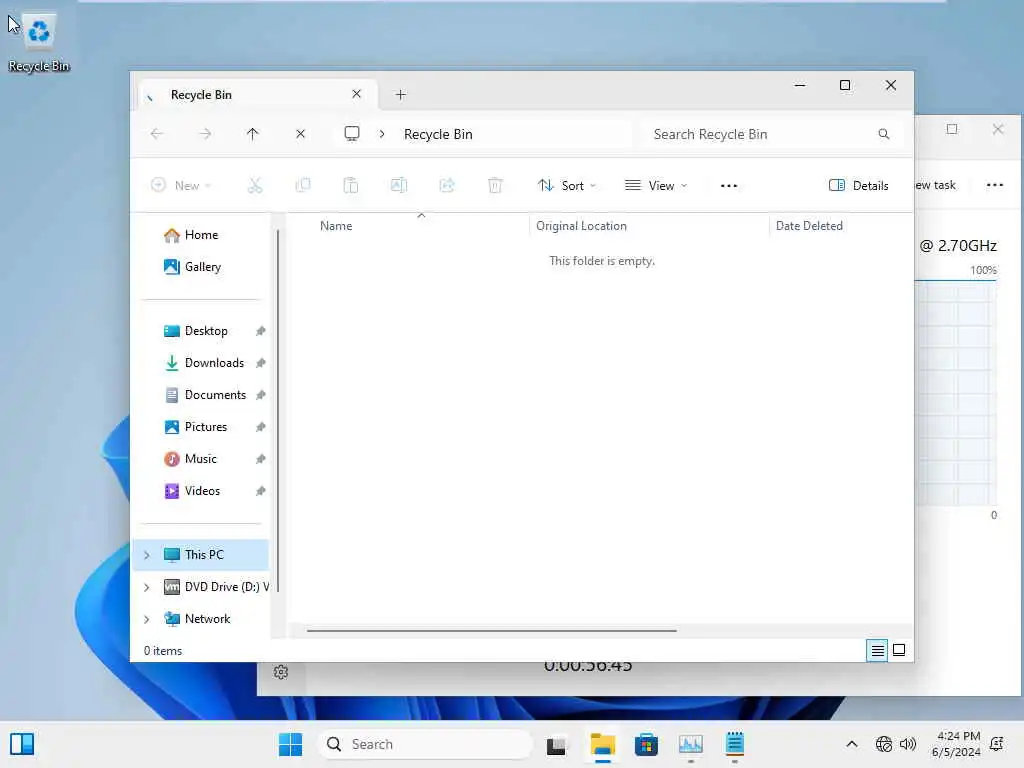Select This PC in navigation pane
The height and width of the screenshot is (768, 1024).
(x=200, y=555)
